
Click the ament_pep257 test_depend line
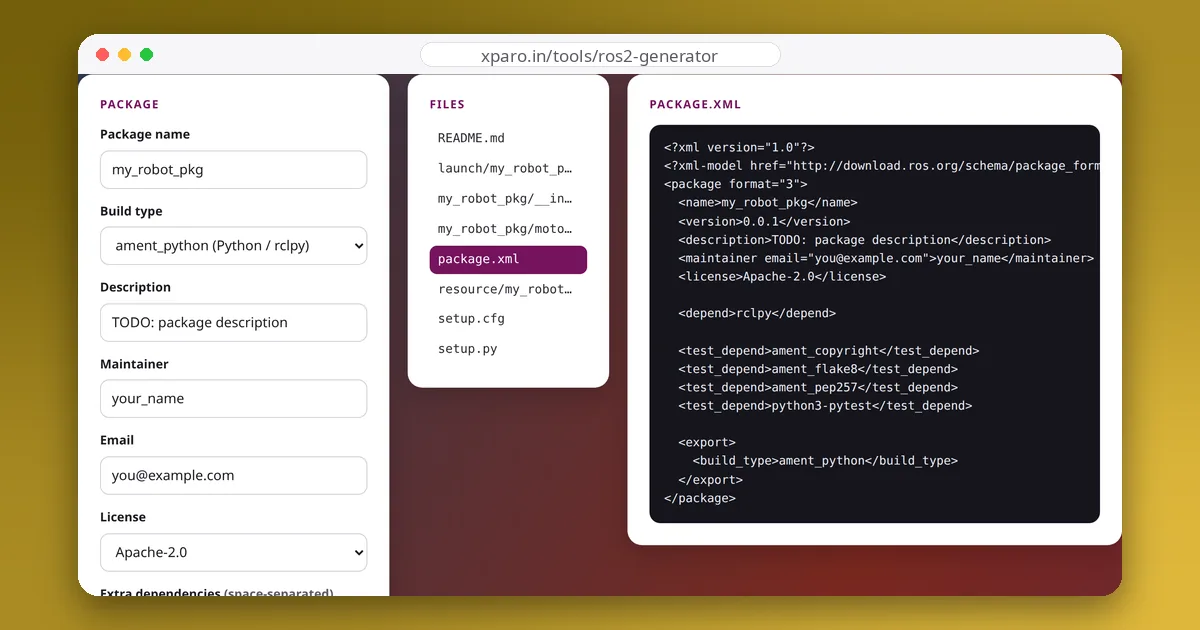(818, 387)
